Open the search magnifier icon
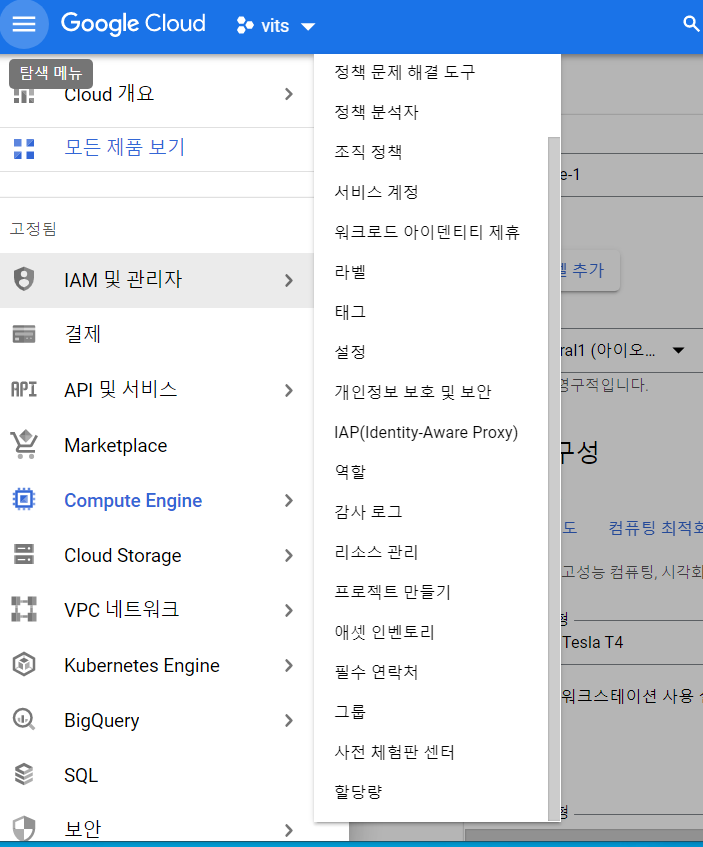The height and width of the screenshot is (847, 703). 691,23
